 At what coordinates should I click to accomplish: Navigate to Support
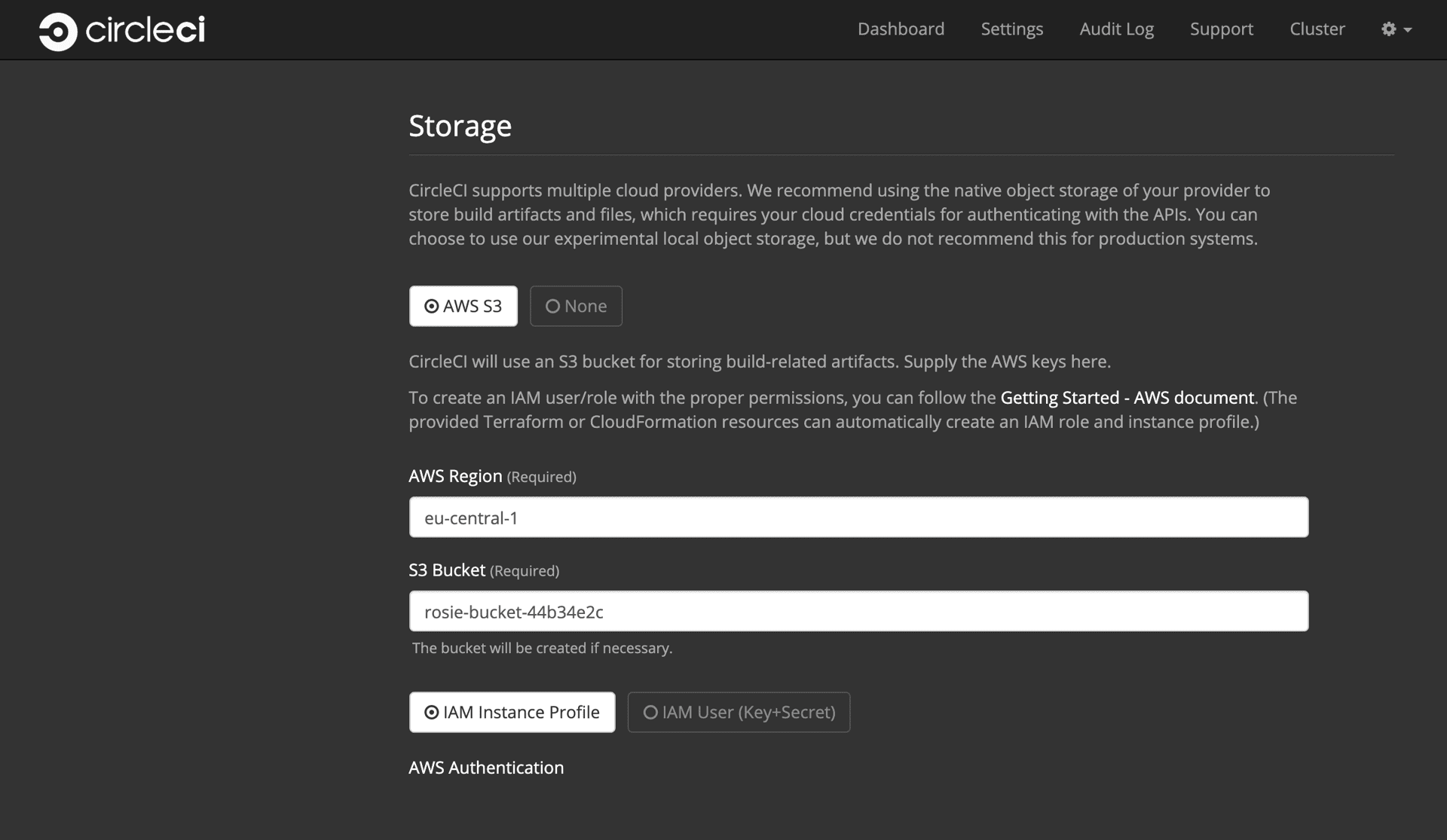tap(1221, 29)
